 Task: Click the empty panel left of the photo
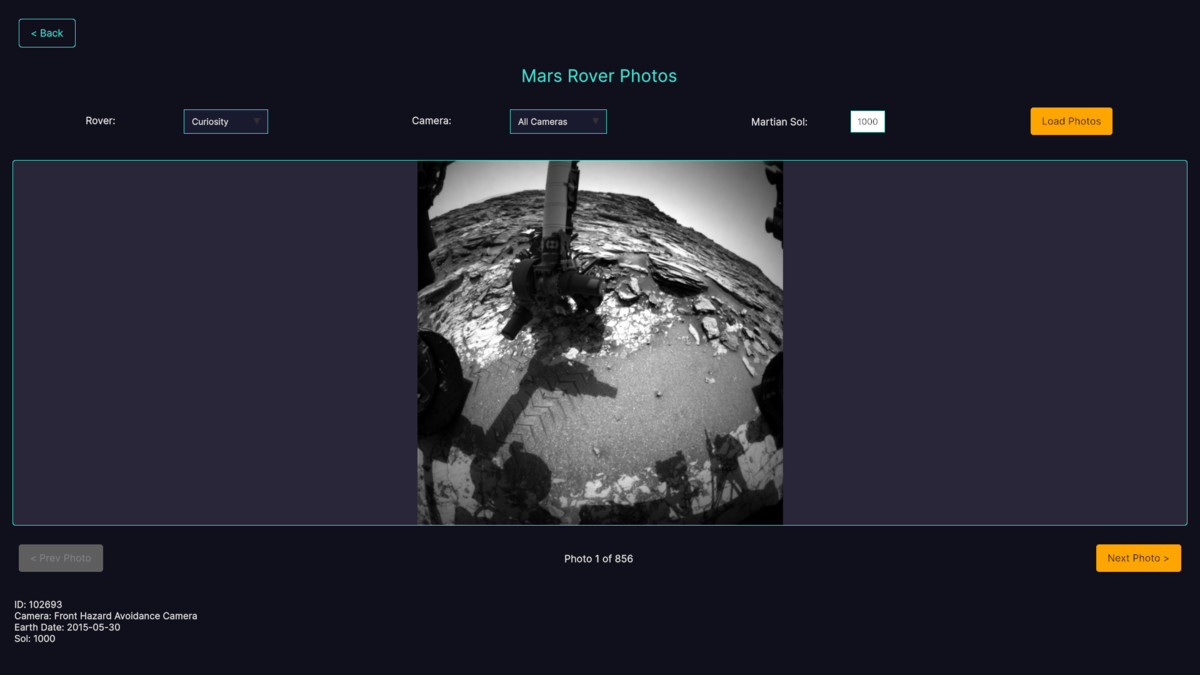point(215,343)
